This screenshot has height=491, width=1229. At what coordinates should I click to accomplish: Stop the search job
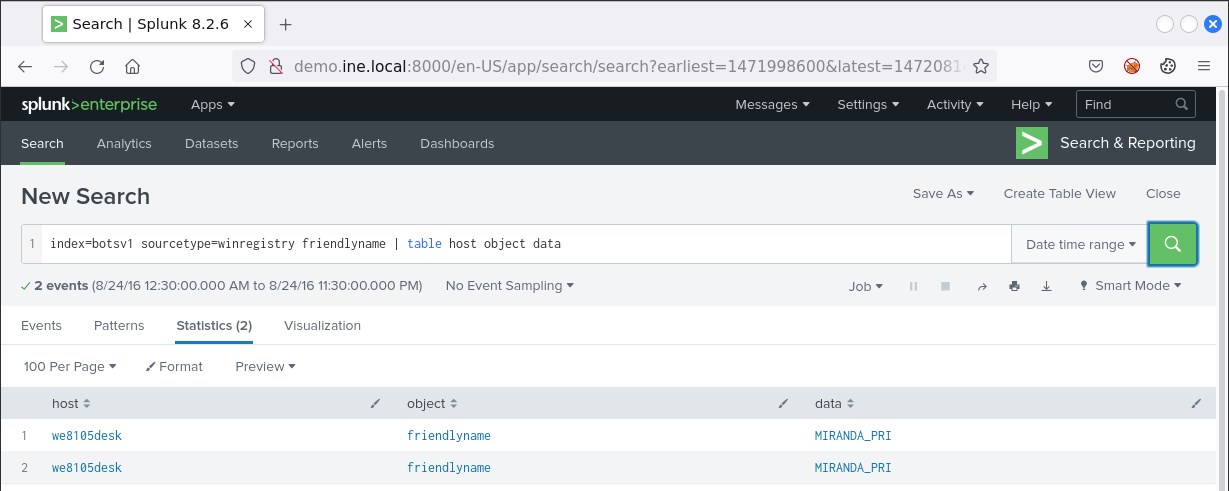point(945,286)
